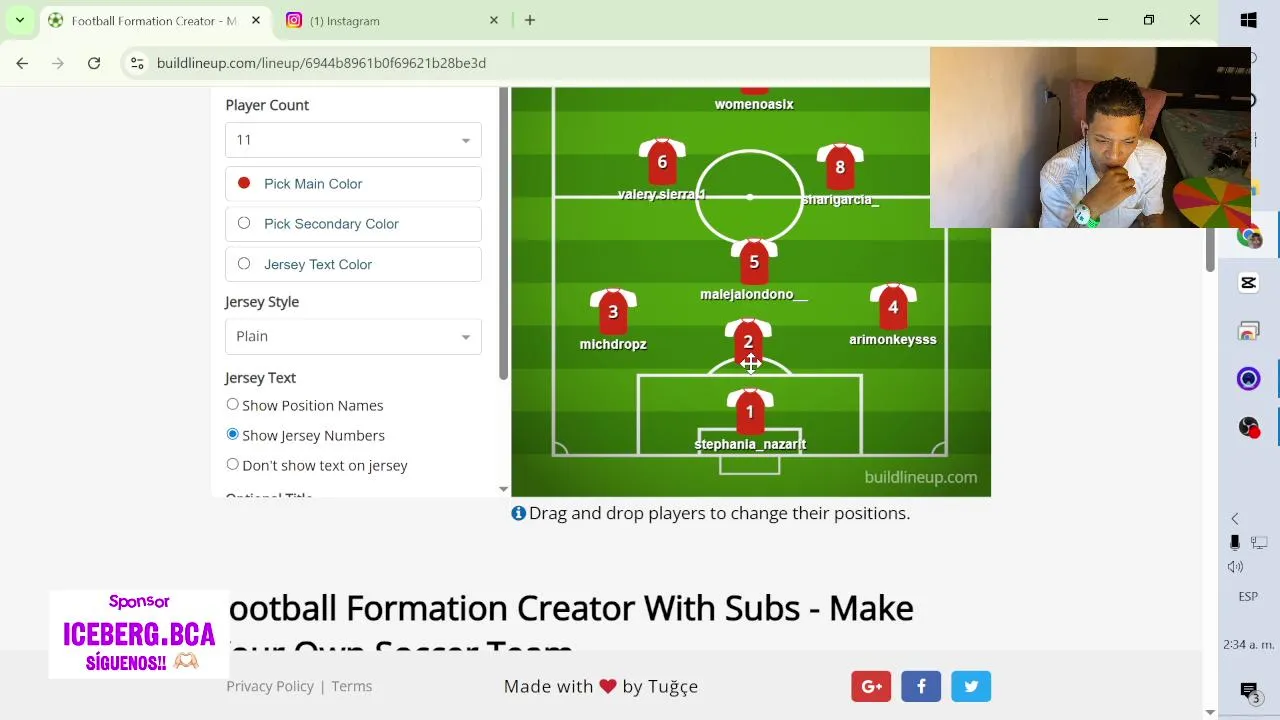Share on Google Plus button

tap(871, 686)
